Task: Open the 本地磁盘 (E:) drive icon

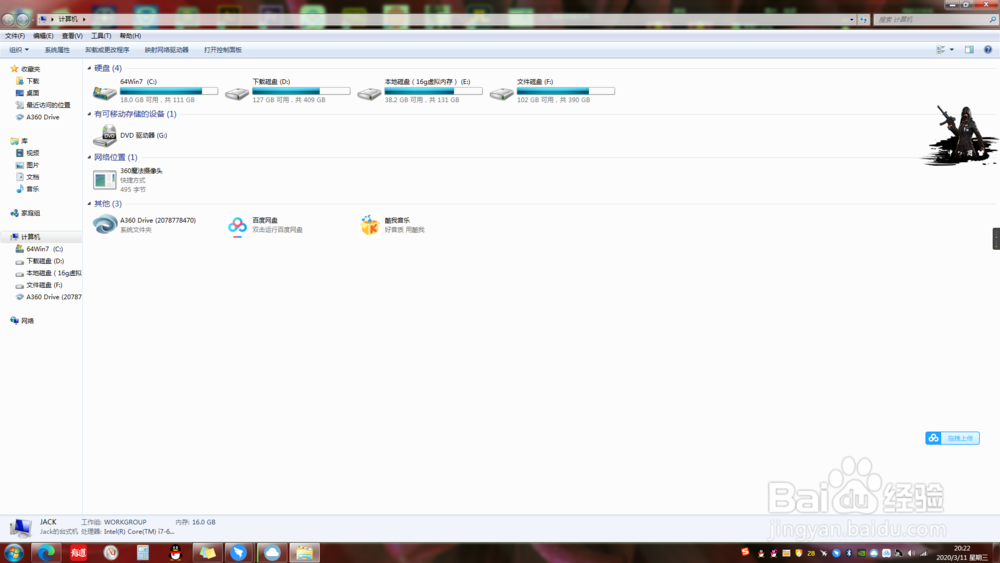Action: pos(369,94)
